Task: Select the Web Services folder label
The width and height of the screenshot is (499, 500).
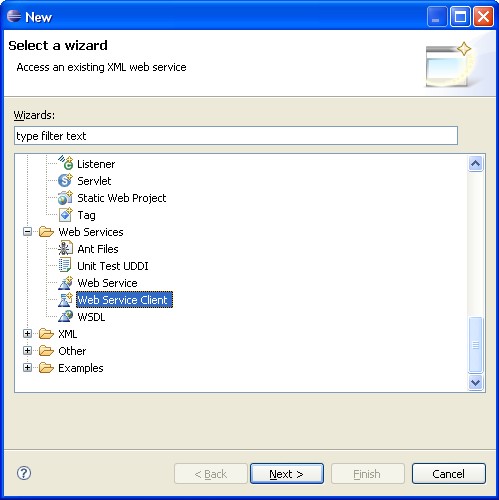Action: pyautogui.click(x=91, y=232)
